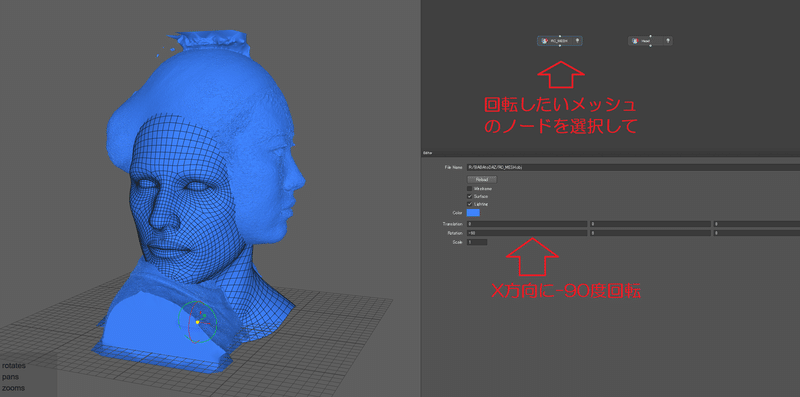The height and width of the screenshot is (397, 800).
Task: Select the RC_MESH node in graph
Action: (x=560, y=41)
